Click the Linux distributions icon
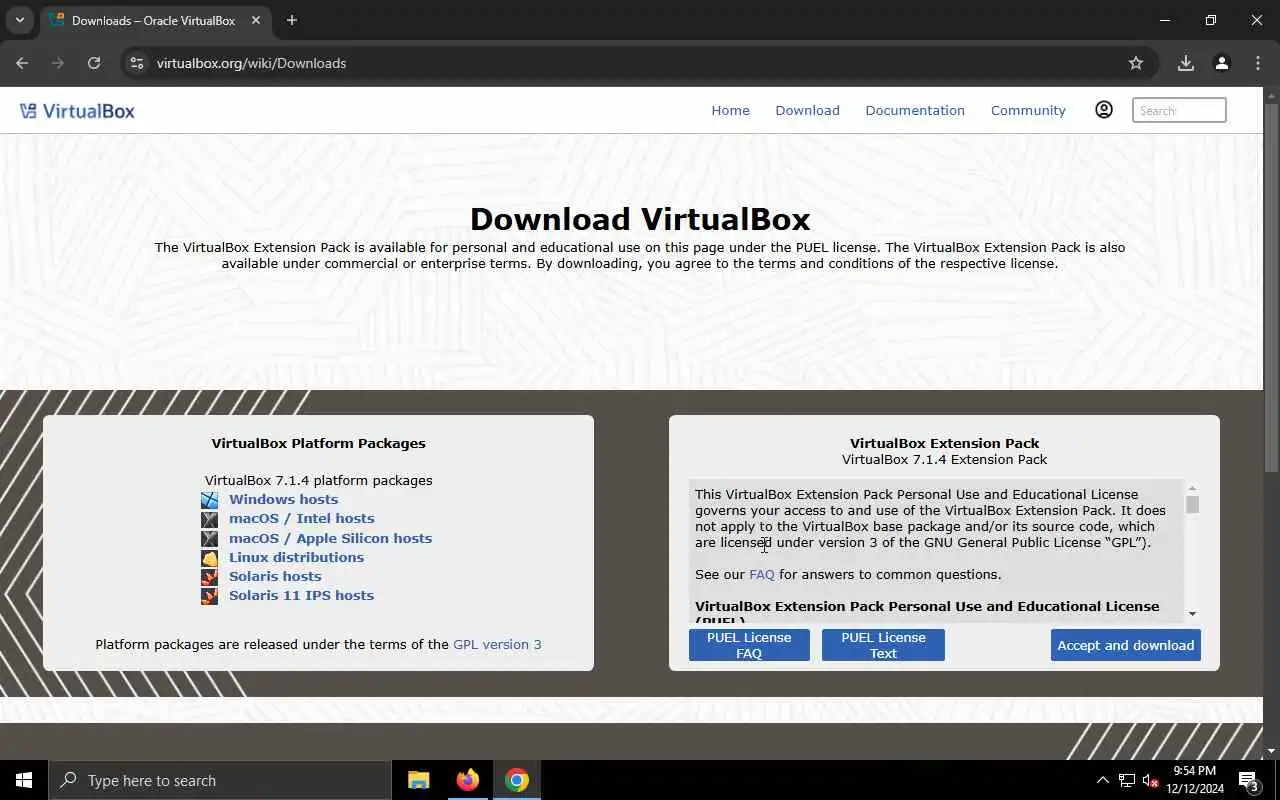This screenshot has width=1280, height=800. click(x=209, y=558)
